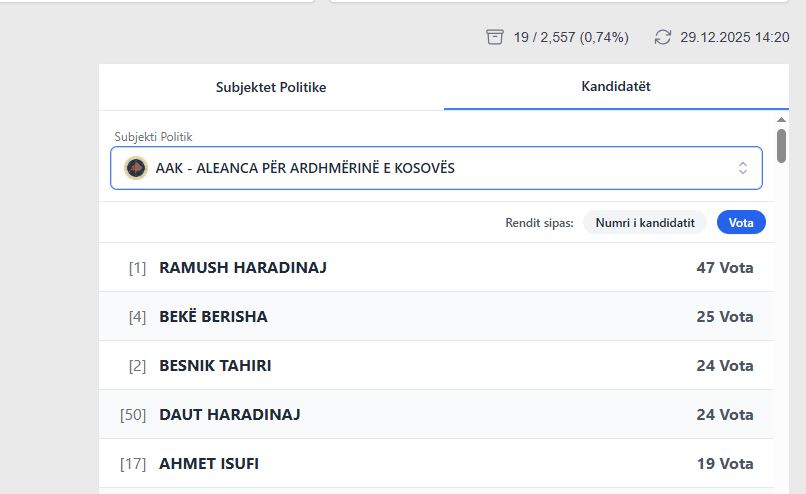
Task: Click candidate name Besnik Tahiri
Action: 215,366
